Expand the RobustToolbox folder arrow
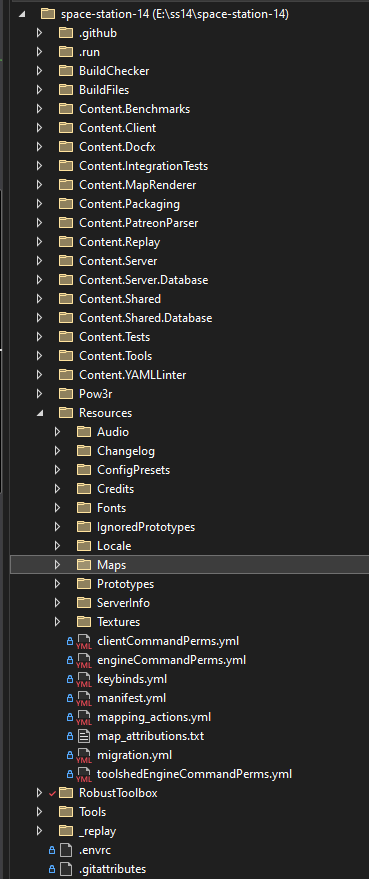The height and width of the screenshot is (879, 369). (39, 793)
